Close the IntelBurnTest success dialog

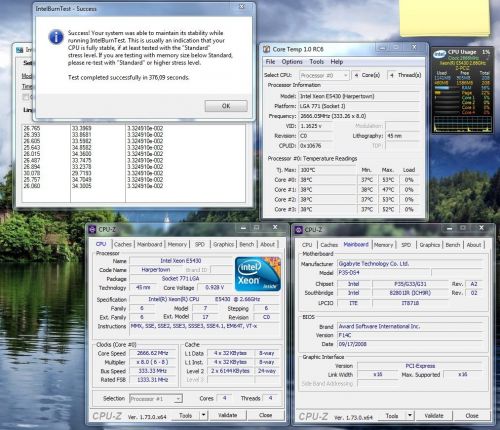(x=242, y=7)
